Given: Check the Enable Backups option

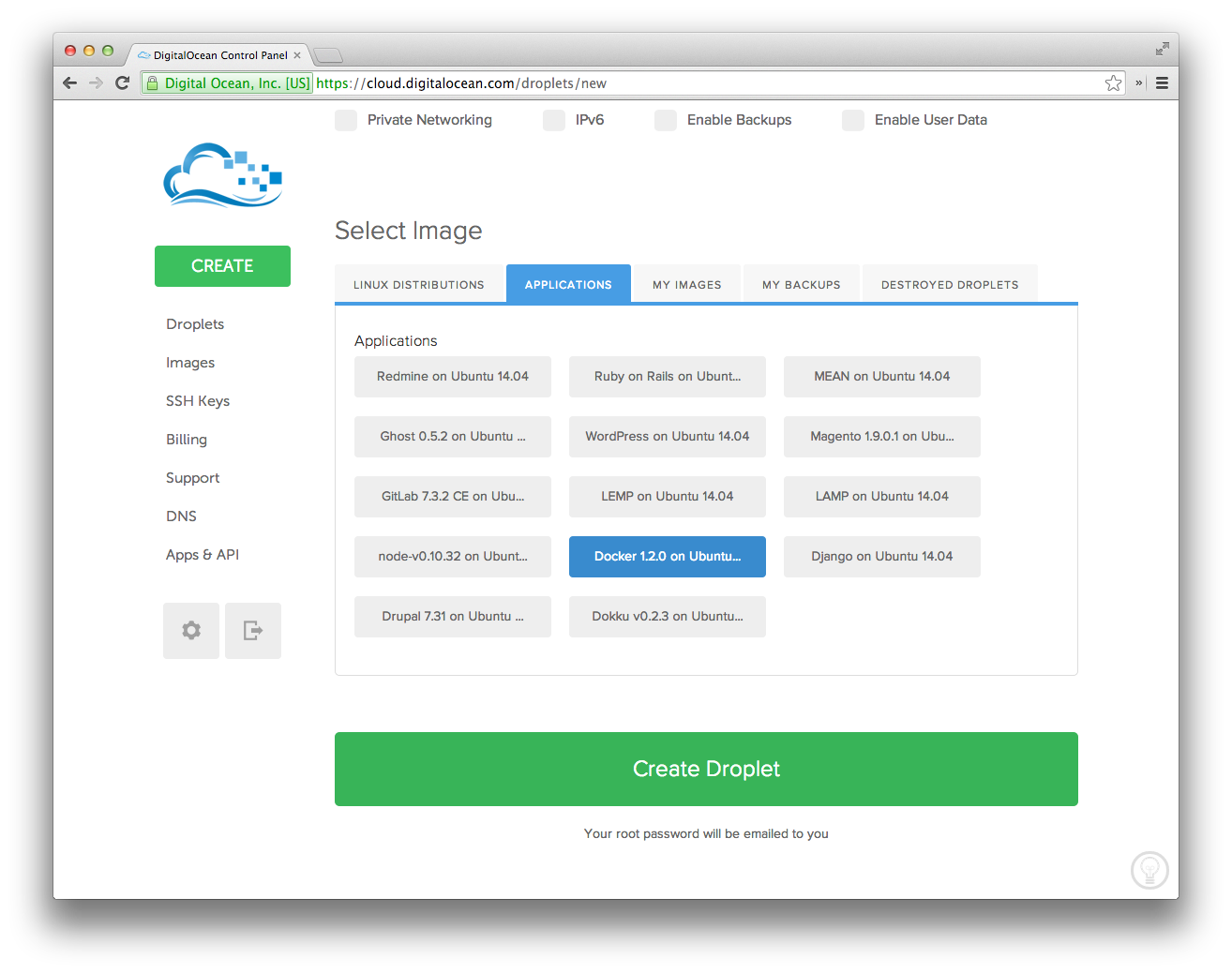Looking at the screenshot, I should [x=666, y=120].
